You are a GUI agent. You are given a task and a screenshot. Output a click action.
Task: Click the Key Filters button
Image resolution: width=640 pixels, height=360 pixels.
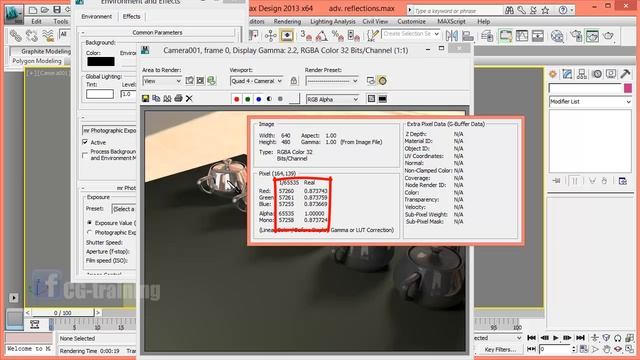coord(500,349)
